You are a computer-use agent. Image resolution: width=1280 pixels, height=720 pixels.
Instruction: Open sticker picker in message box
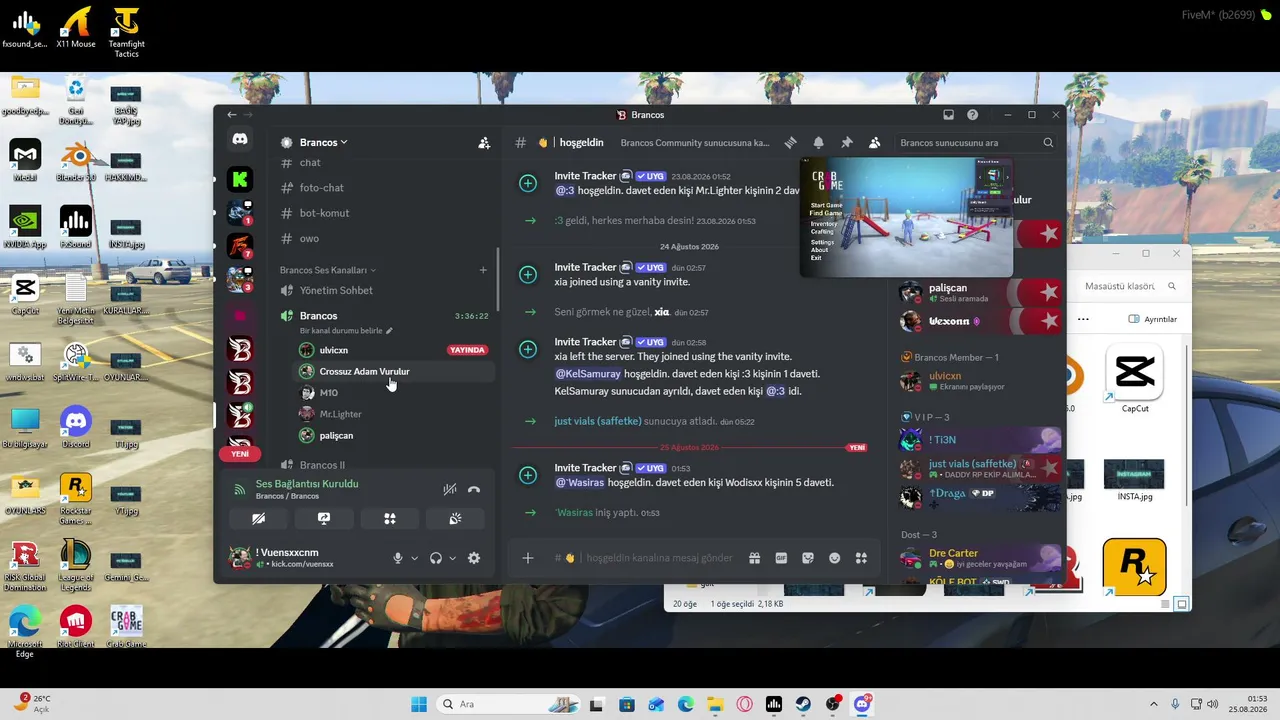[808, 558]
